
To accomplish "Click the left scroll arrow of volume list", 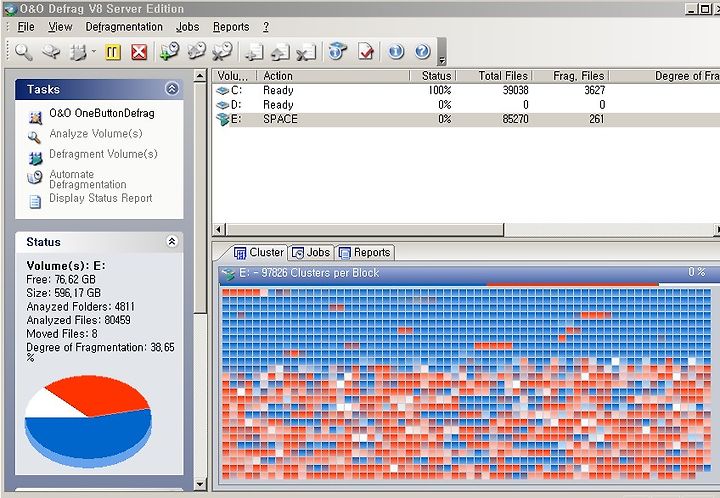I will coord(219,229).
